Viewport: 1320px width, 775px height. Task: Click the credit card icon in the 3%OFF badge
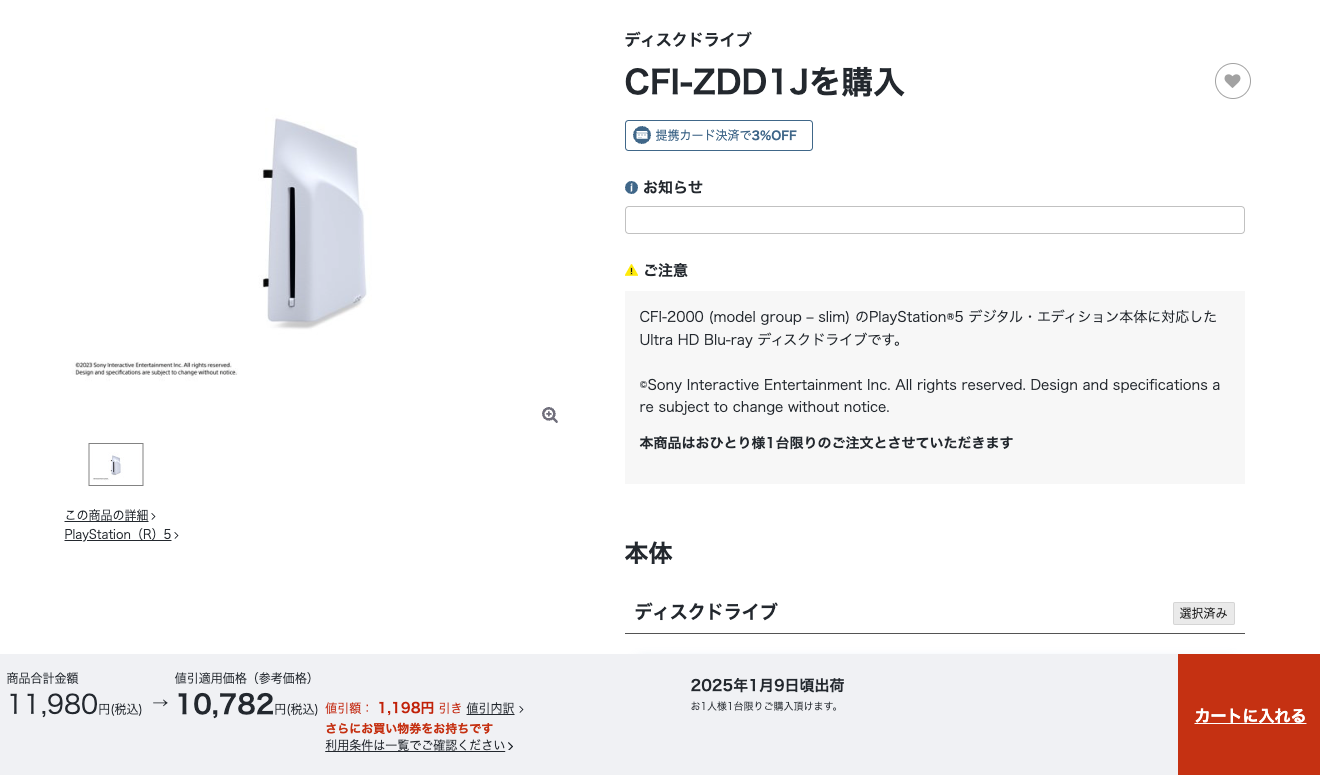(640, 135)
